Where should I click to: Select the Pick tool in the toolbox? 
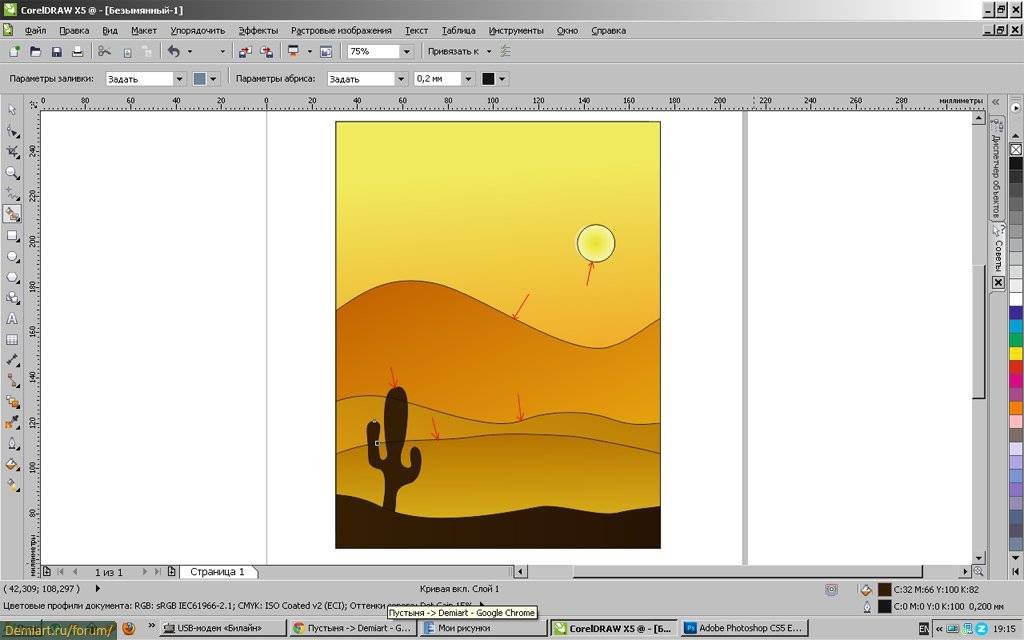coord(12,110)
